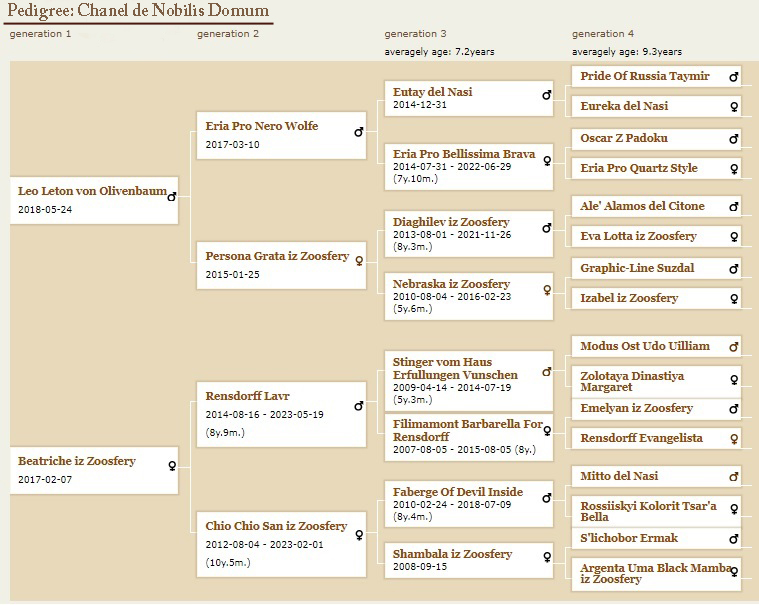Click male symbol beside Rensdorff Lavr
Screen dimensions: 759x605
pyautogui.click(x=359, y=406)
